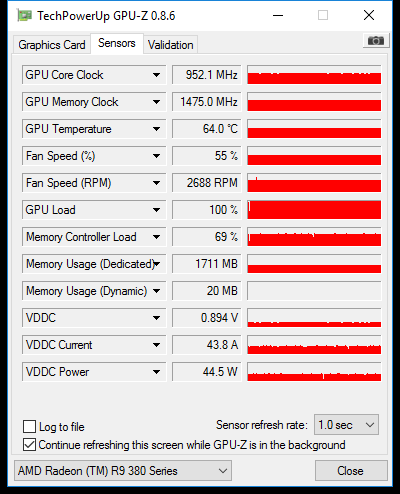Enable the Log to file checkbox
The image size is (400, 494).
29,426
